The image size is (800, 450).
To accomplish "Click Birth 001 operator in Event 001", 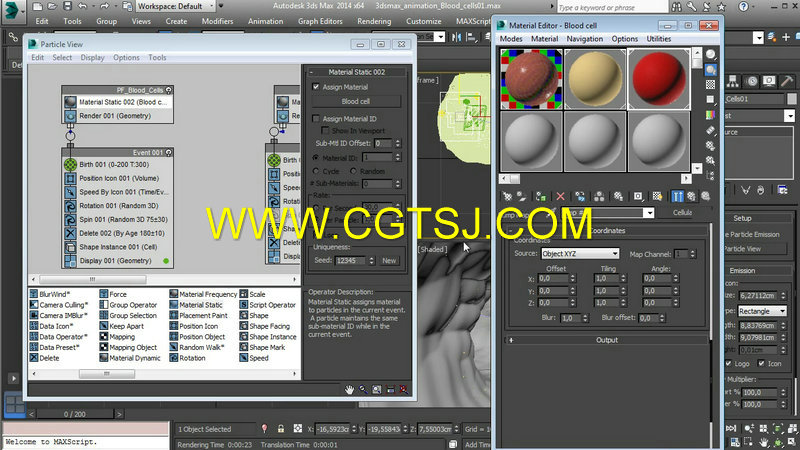I will (x=118, y=164).
